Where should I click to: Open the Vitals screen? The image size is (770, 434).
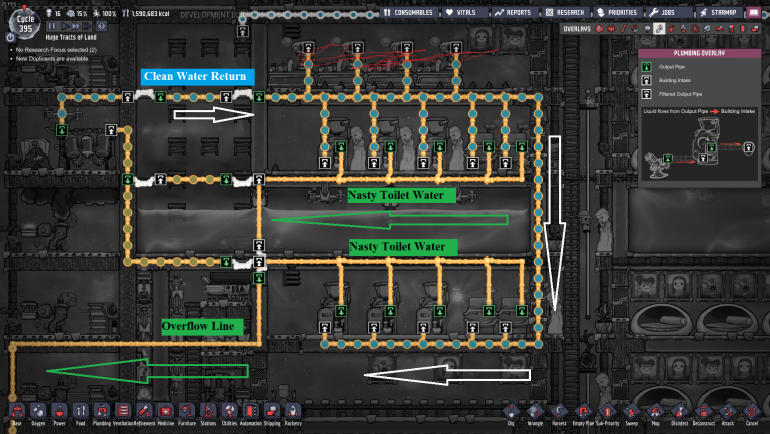pos(467,13)
